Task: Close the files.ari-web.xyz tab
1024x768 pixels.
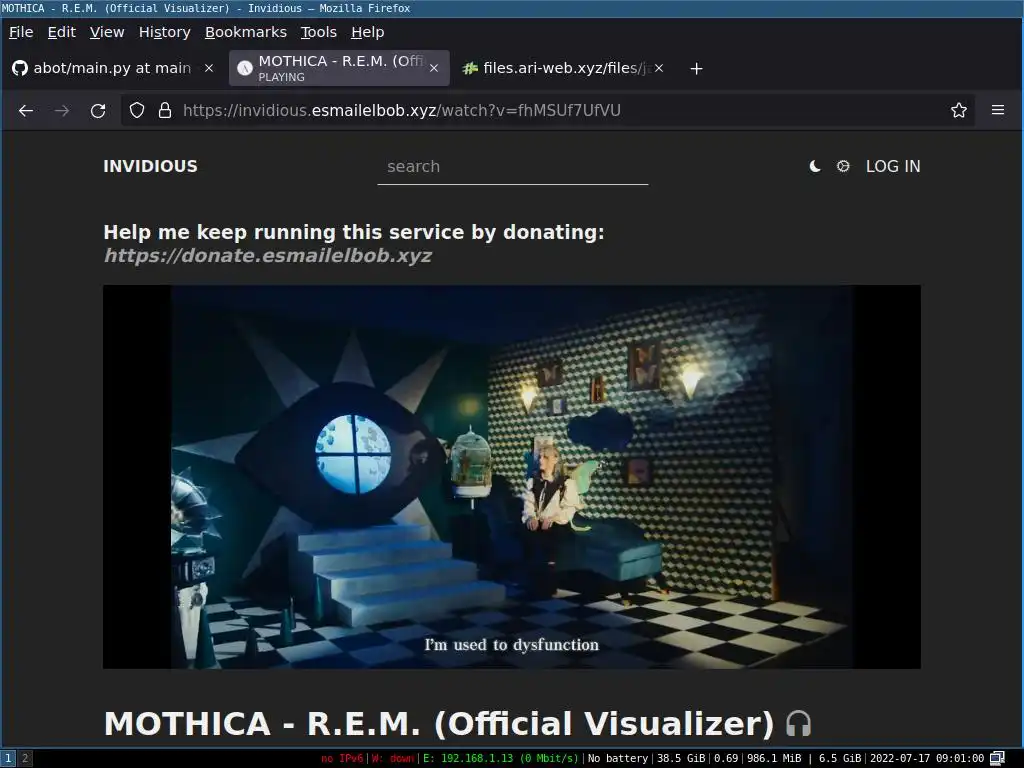Action: tap(659, 68)
